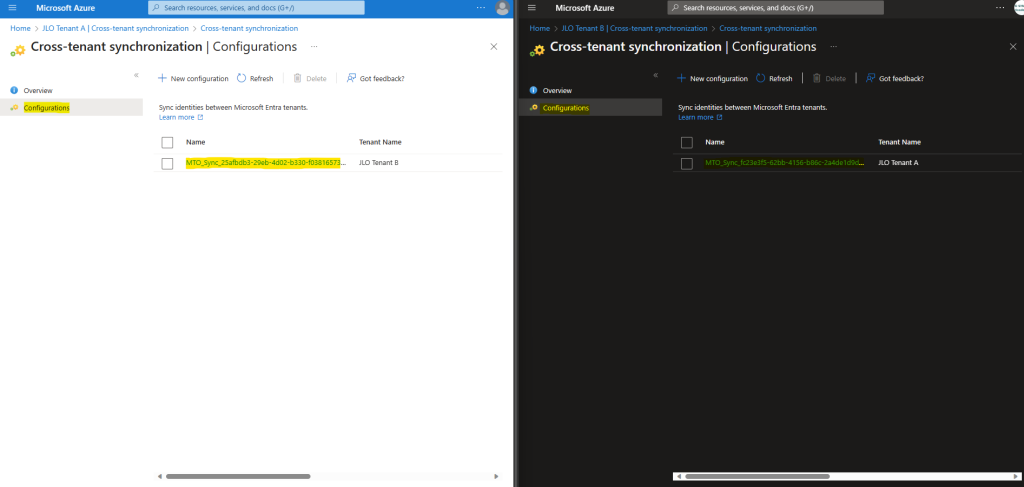The height and width of the screenshot is (487, 1024).
Task: Open the title ellipsis options in Tenant B portal
Action: point(833,47)
